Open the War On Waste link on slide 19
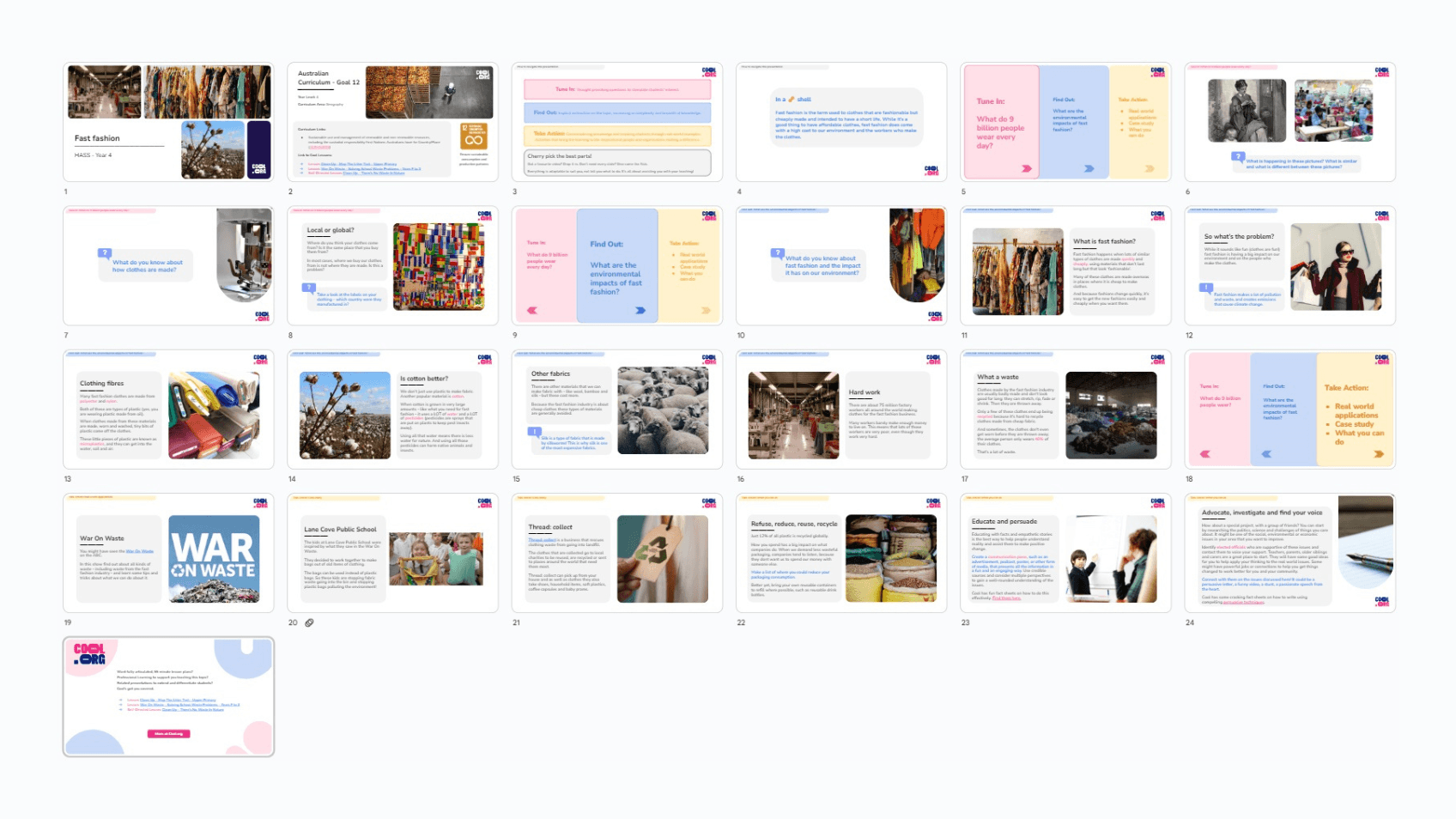Image resolution: width=1456 pixels, height=819 pixels. [x=140, y=551]
